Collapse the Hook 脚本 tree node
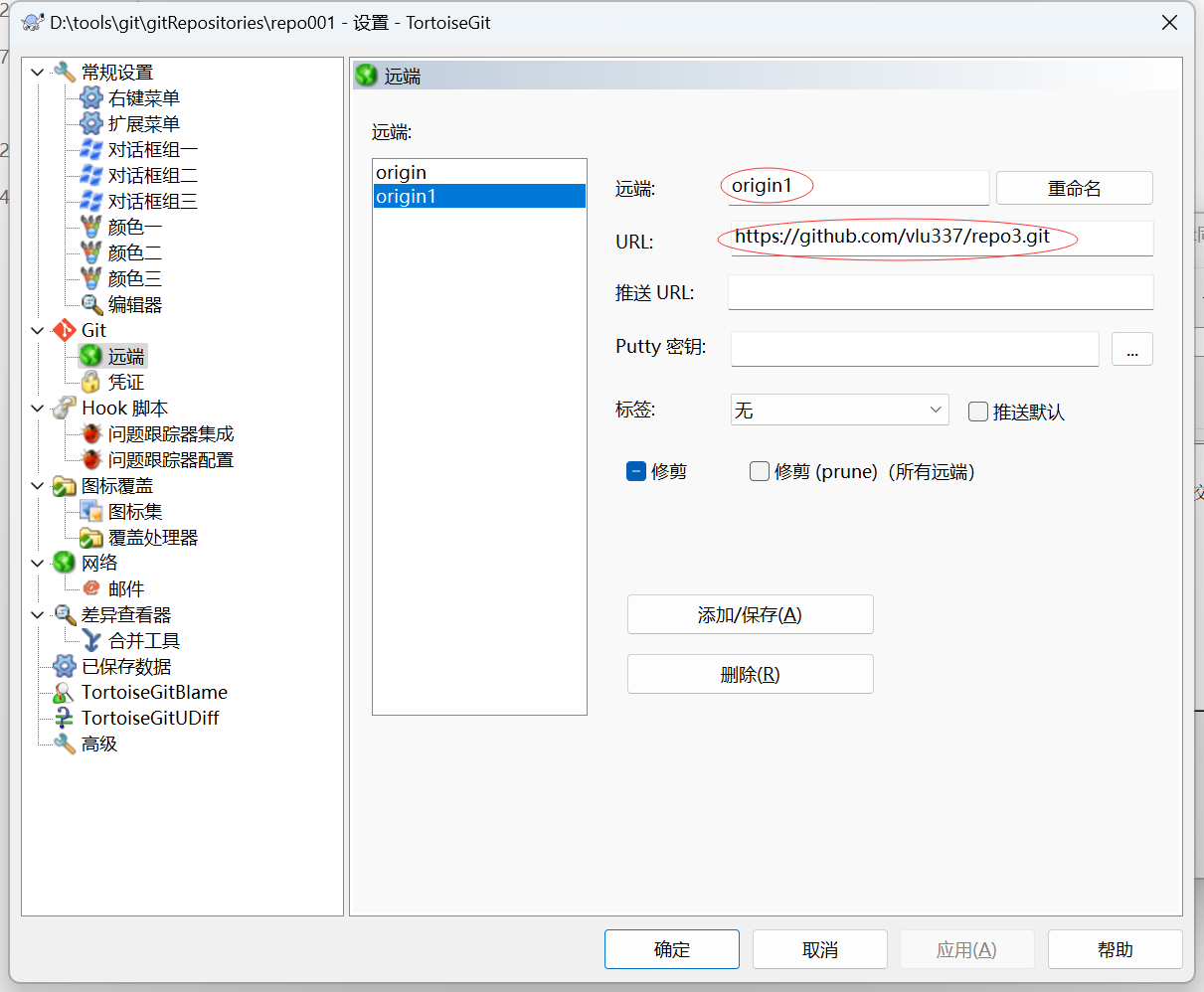Image resolution: width=1204 pixels, height=992 pixels. point(38,408)
